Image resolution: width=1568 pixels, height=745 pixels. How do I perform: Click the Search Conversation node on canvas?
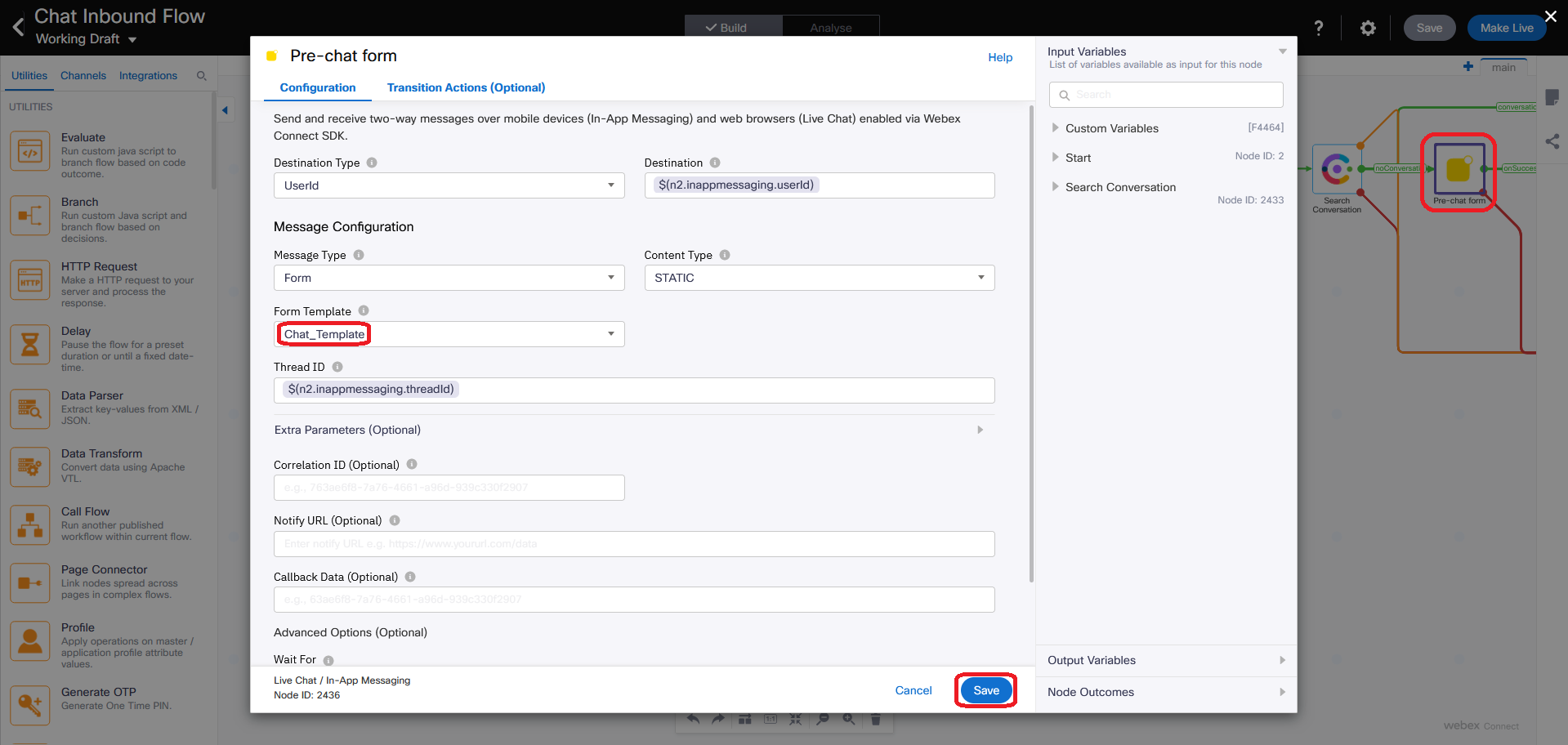click(x=1337, y=170)
